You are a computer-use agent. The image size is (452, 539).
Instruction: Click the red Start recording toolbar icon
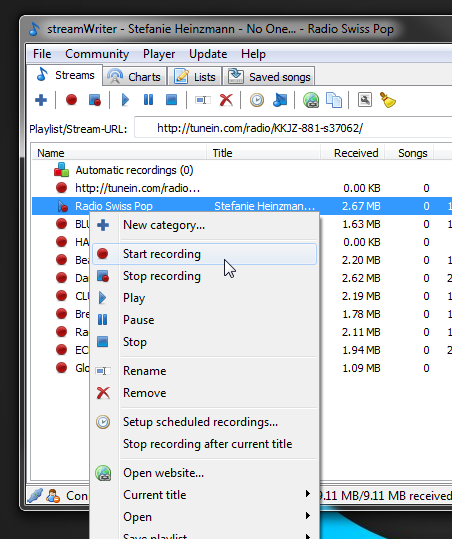click(x=71, y=100)
